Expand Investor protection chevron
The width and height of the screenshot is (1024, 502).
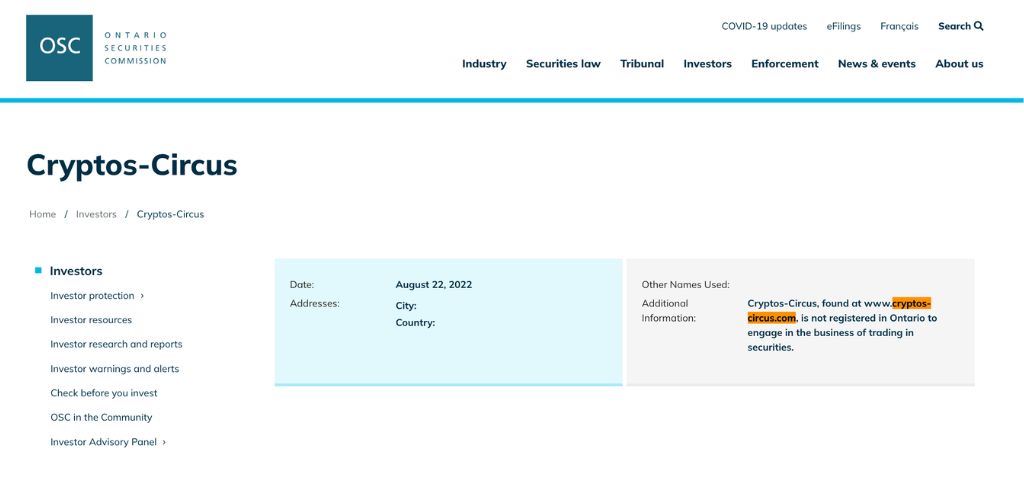point(142,296)
